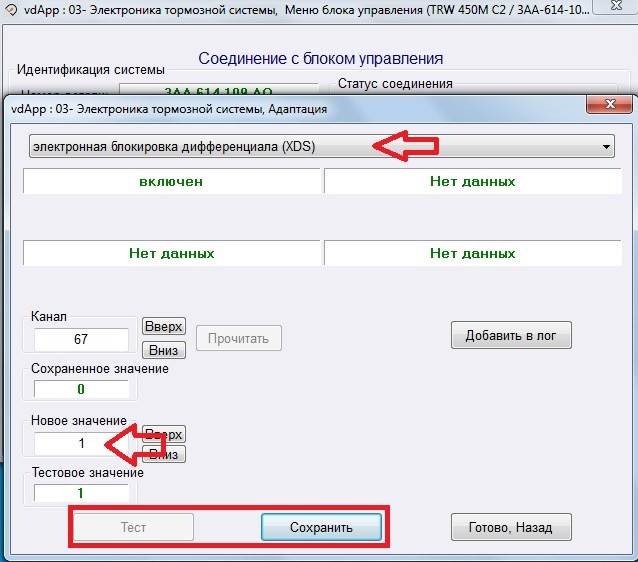Close the main vdApp control unit window
Image resolution: width=638 pixels, height=562 pixels.
pyautogui.click(x=617, y=6)
